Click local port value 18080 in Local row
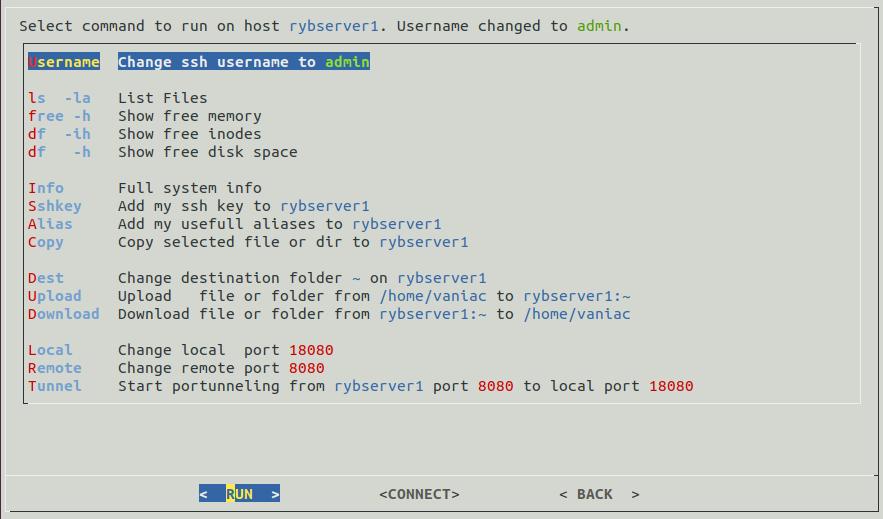The width and height of the screenshot is (883, 519). pyautogui.click(x=311, y=350)
